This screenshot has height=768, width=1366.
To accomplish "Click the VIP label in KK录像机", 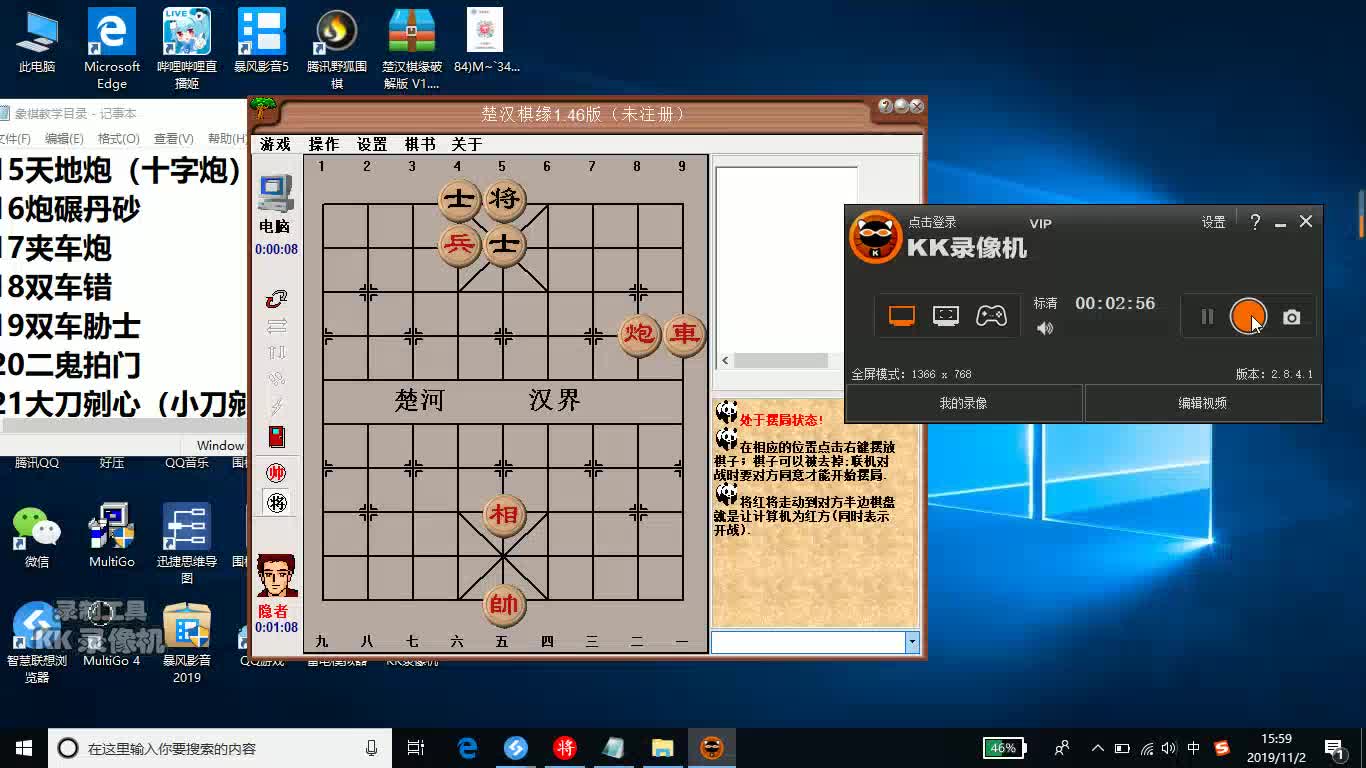I will coord(1040,223).
